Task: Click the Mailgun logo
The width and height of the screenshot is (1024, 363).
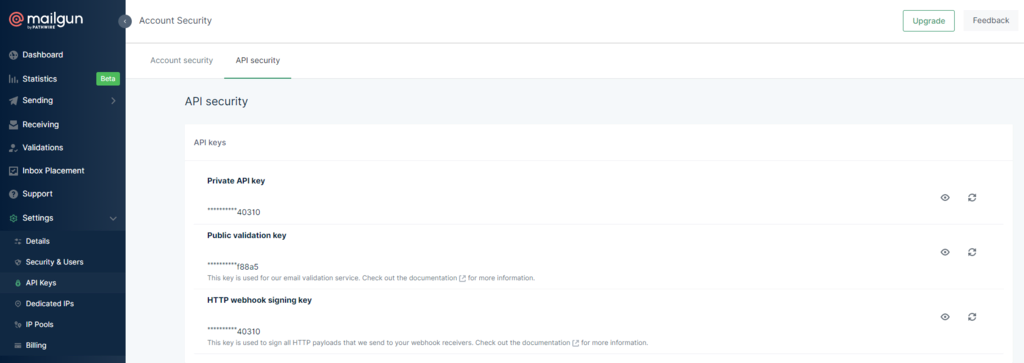Action: (x=47, y=21)
